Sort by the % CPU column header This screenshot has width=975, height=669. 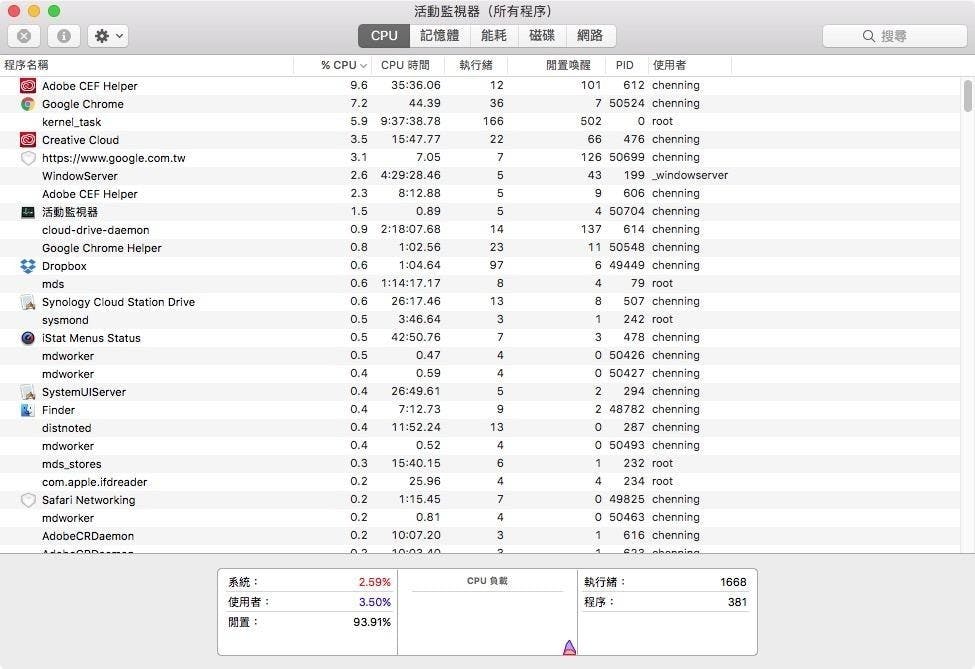click(x=333, y=65)
